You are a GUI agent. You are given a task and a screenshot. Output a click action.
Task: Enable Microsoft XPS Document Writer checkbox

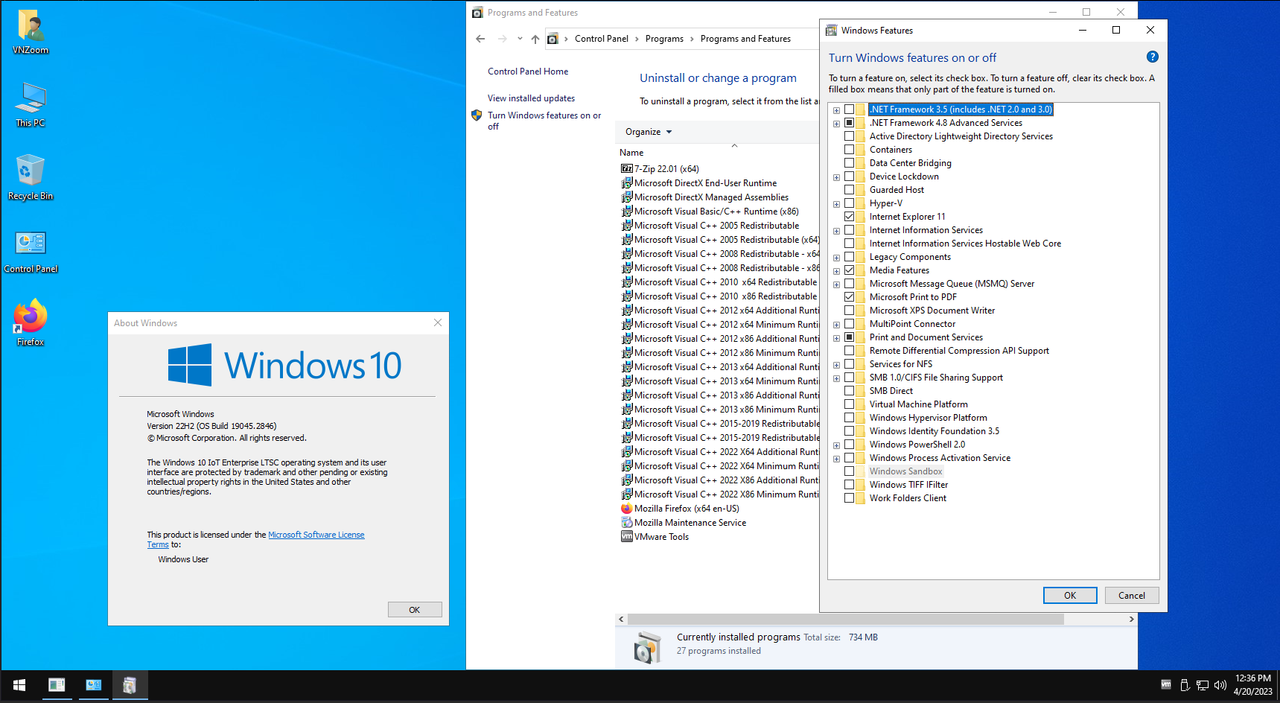(849, 311)
